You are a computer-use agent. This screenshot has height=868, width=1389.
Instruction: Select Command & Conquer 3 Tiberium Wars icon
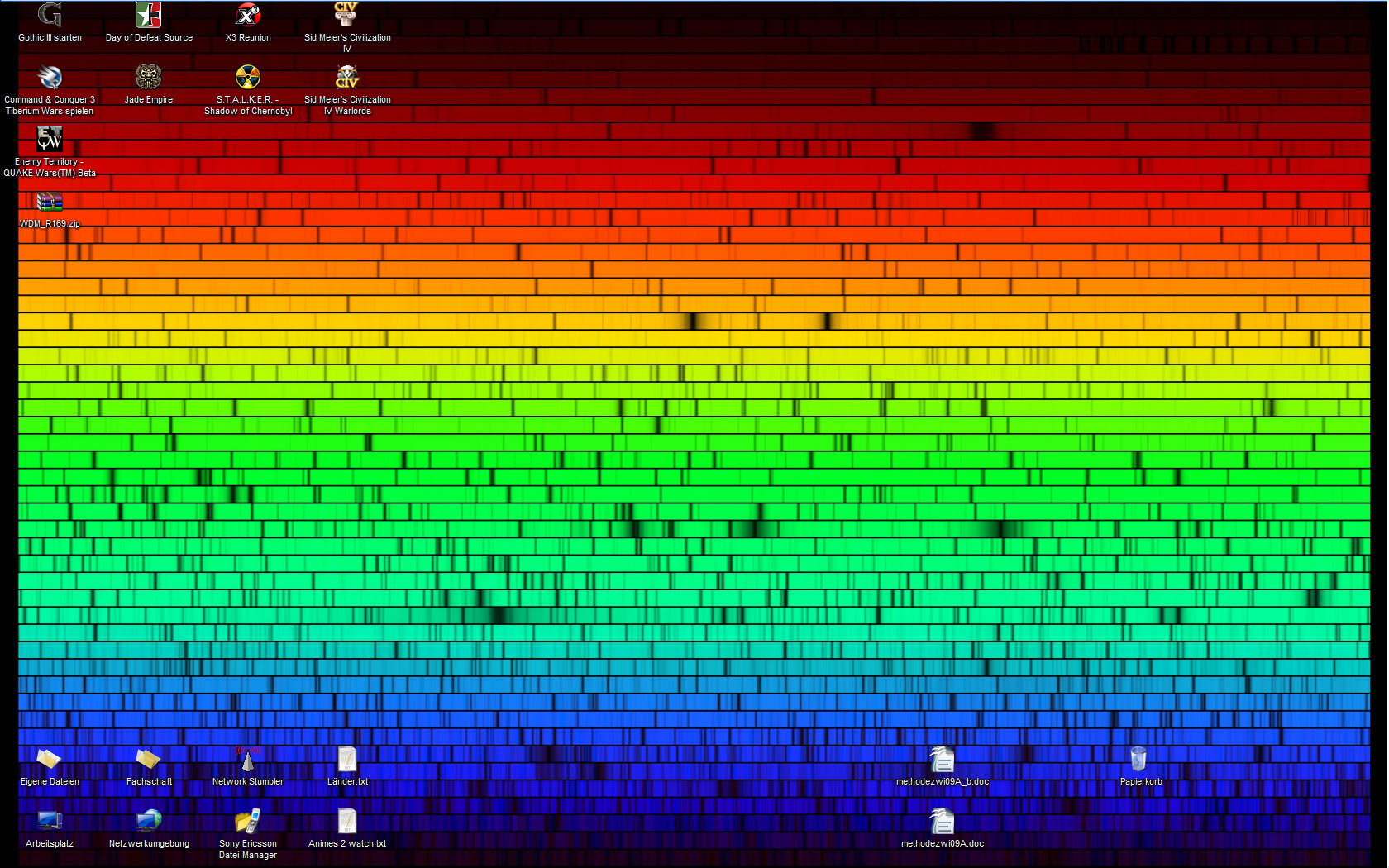click(x=50, y=79)
